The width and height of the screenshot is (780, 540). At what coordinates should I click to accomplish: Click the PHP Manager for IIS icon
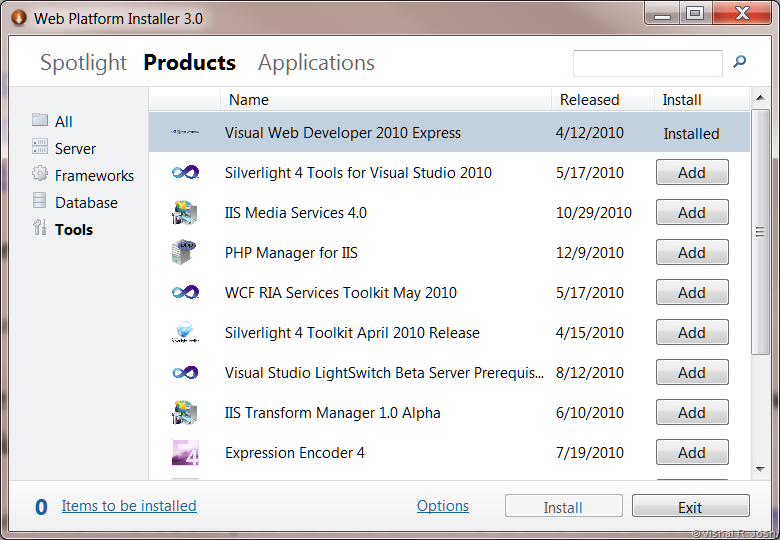tap(185, 253)
